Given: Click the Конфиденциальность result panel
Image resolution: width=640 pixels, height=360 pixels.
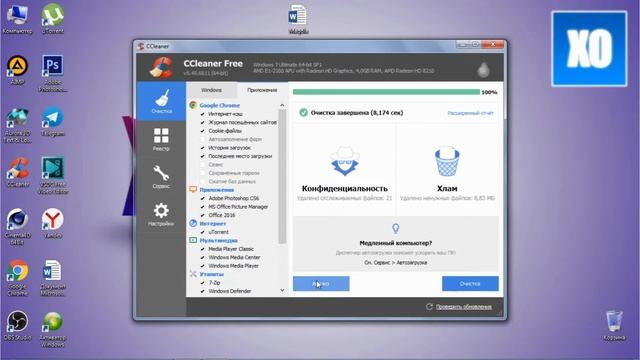Looking at the screenshot, I should [x=344, y=170].
